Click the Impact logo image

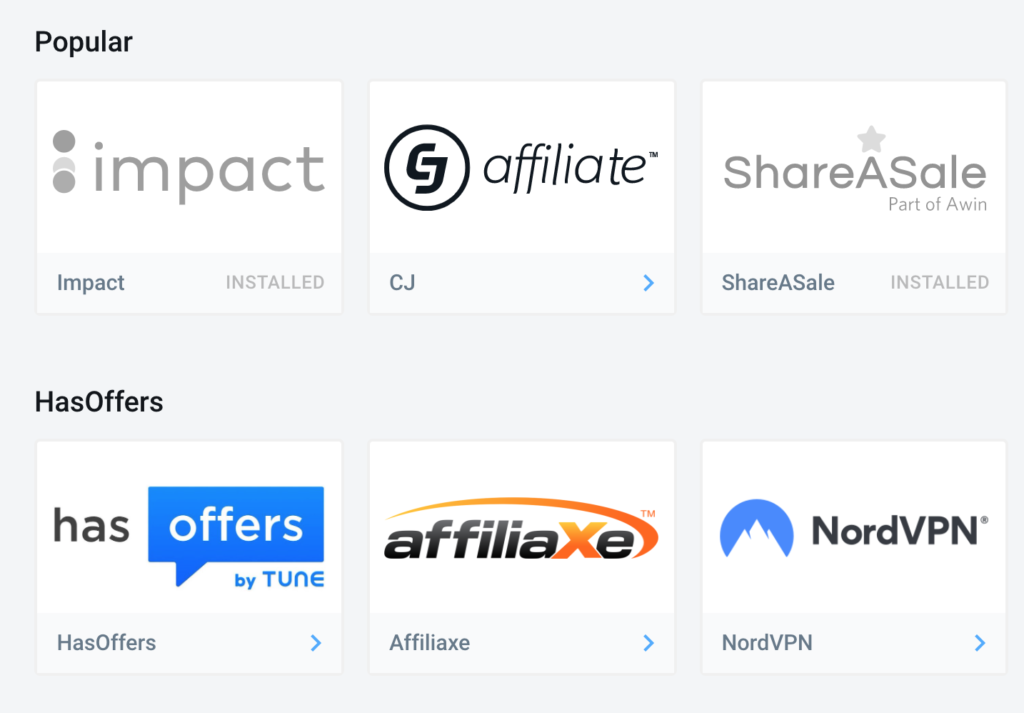(189, 166)
